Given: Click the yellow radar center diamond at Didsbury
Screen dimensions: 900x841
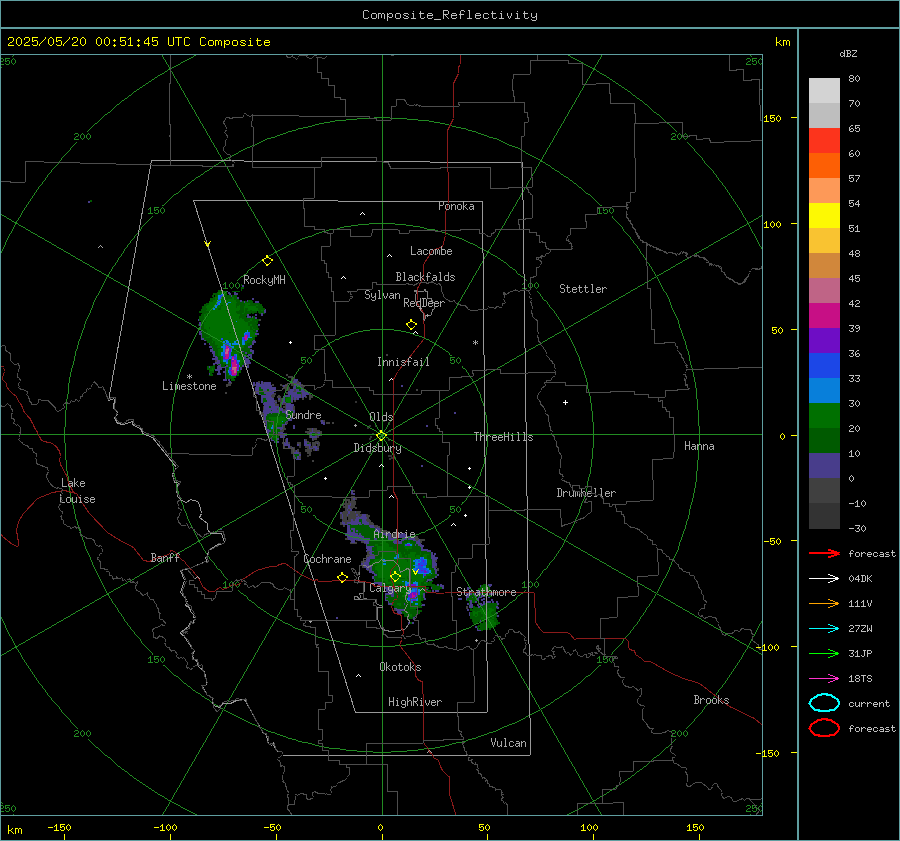Looking at the screenshot, I should [381, 436].
